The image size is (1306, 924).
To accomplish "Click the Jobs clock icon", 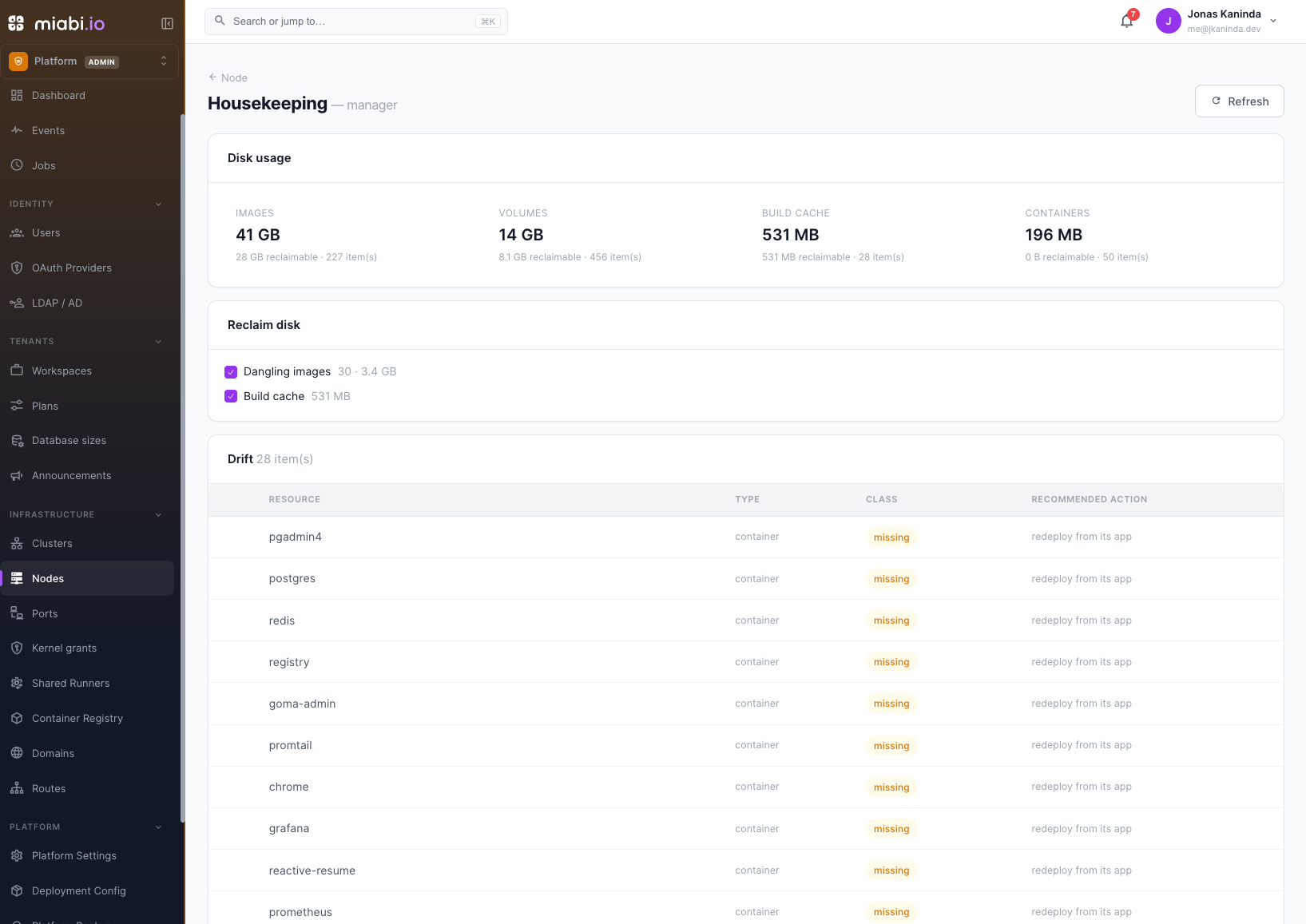I will click(17, 165).
